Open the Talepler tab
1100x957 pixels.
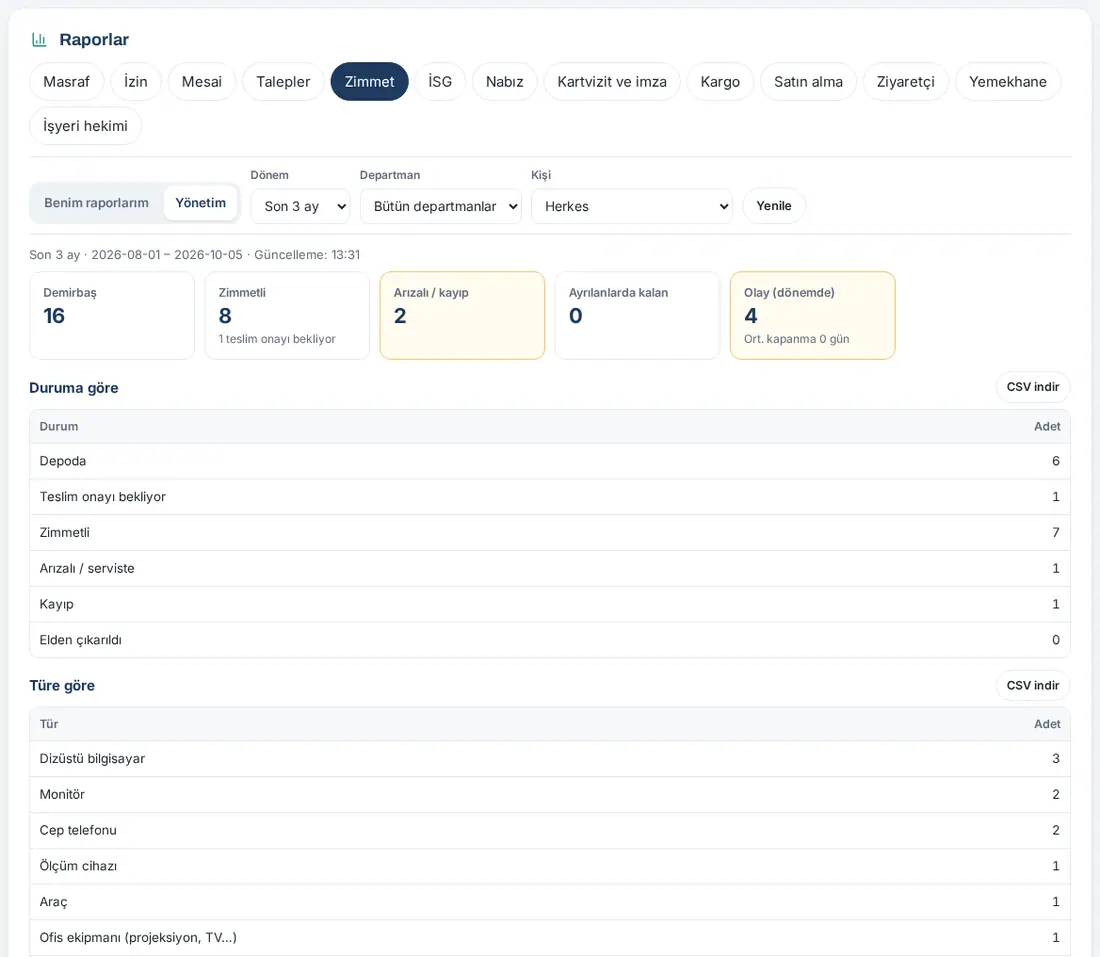(x=283, y=81)
